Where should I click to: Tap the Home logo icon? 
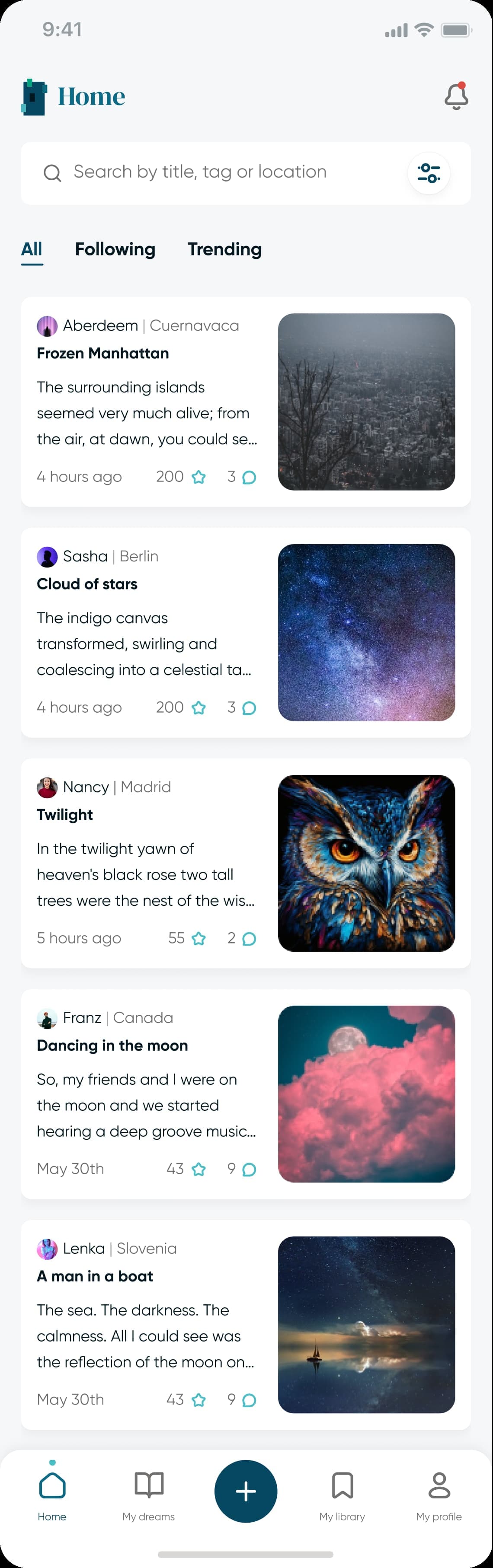pyautogui.click(x=34, y=97)
